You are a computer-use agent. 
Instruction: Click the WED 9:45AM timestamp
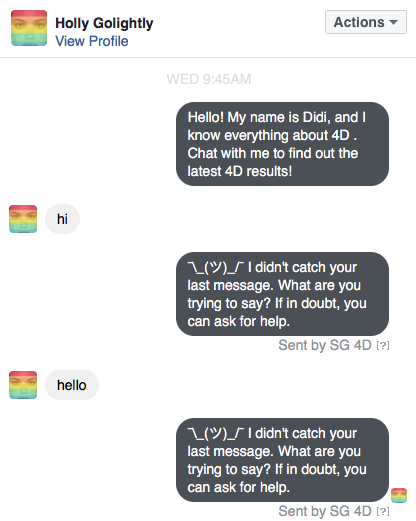click(209, 79)
